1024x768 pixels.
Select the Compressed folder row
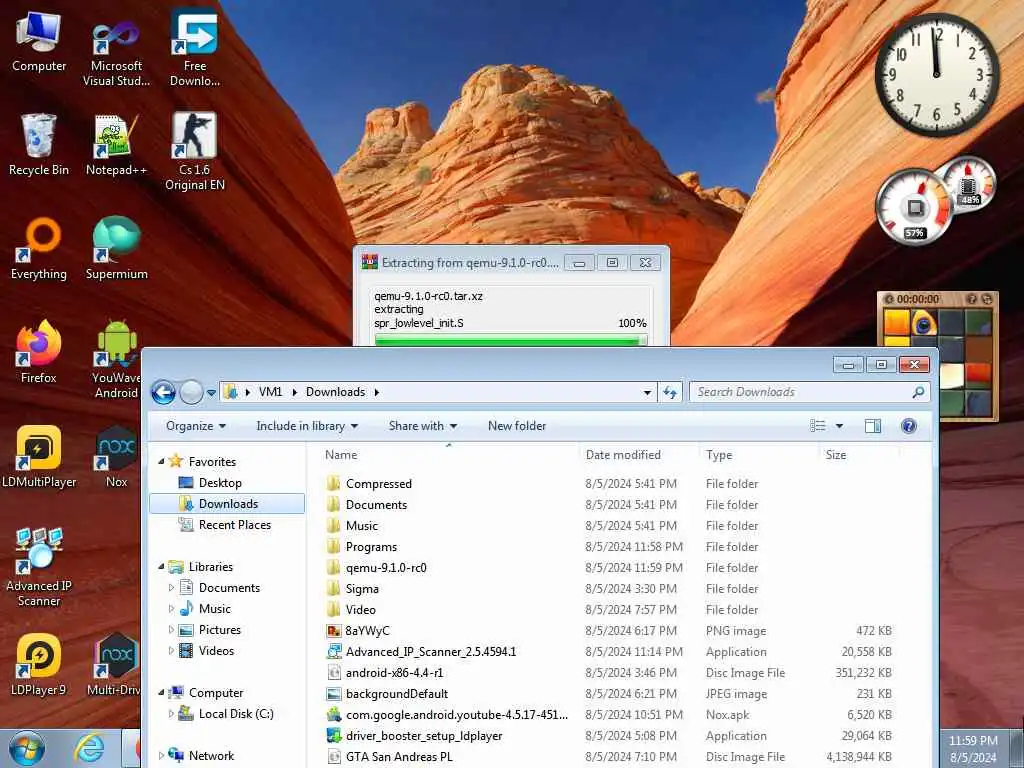tap(379, 484)
